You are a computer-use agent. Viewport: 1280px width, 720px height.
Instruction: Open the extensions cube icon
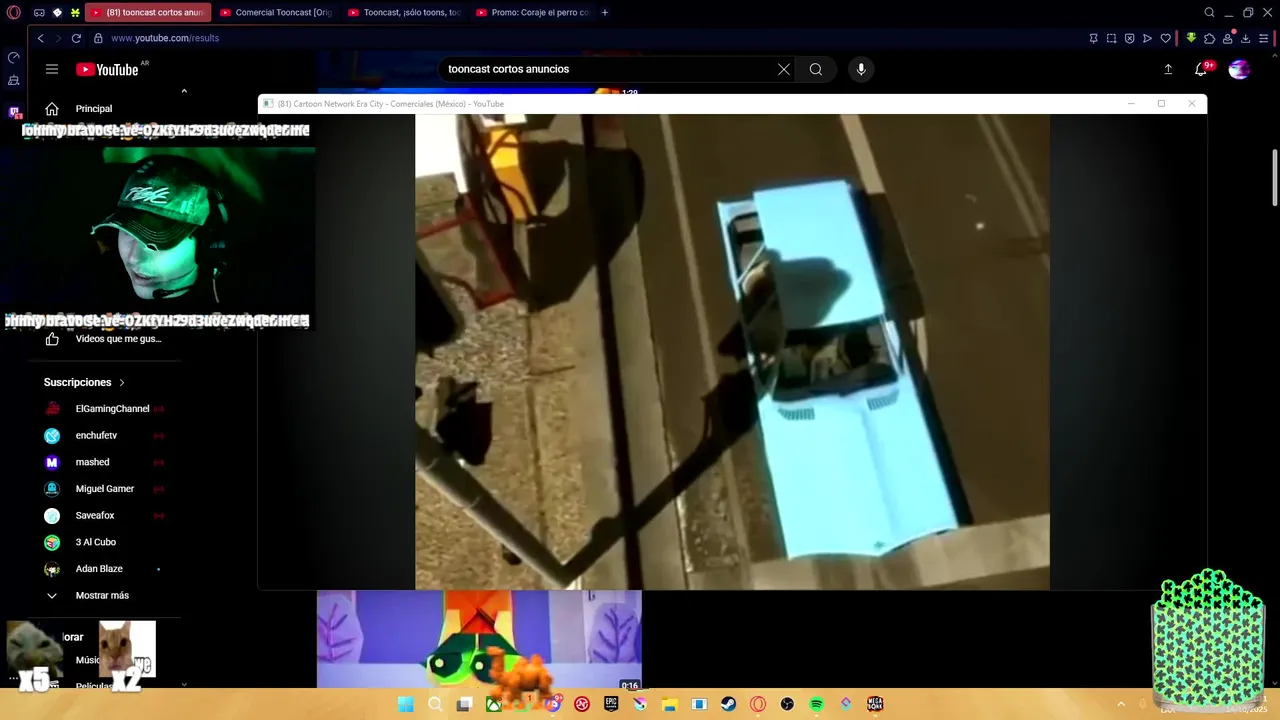(x=1209, y=38)
